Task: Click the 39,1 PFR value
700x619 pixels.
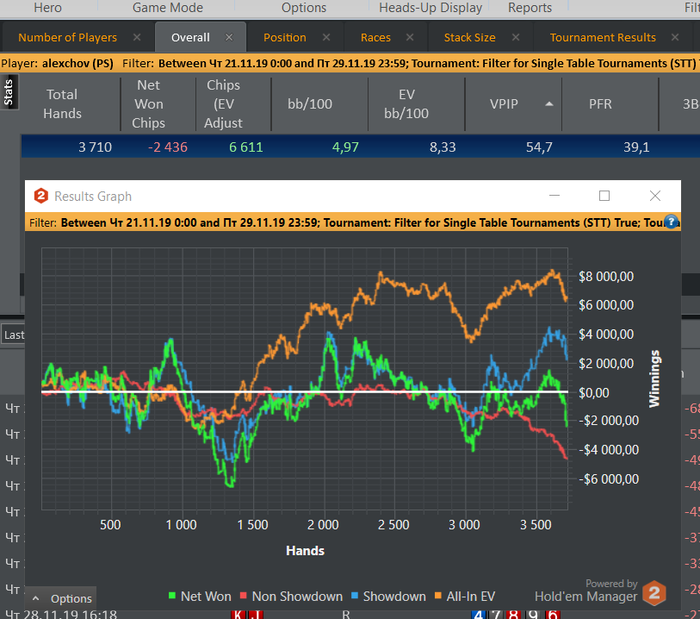Action: click(x=636, y=147)
